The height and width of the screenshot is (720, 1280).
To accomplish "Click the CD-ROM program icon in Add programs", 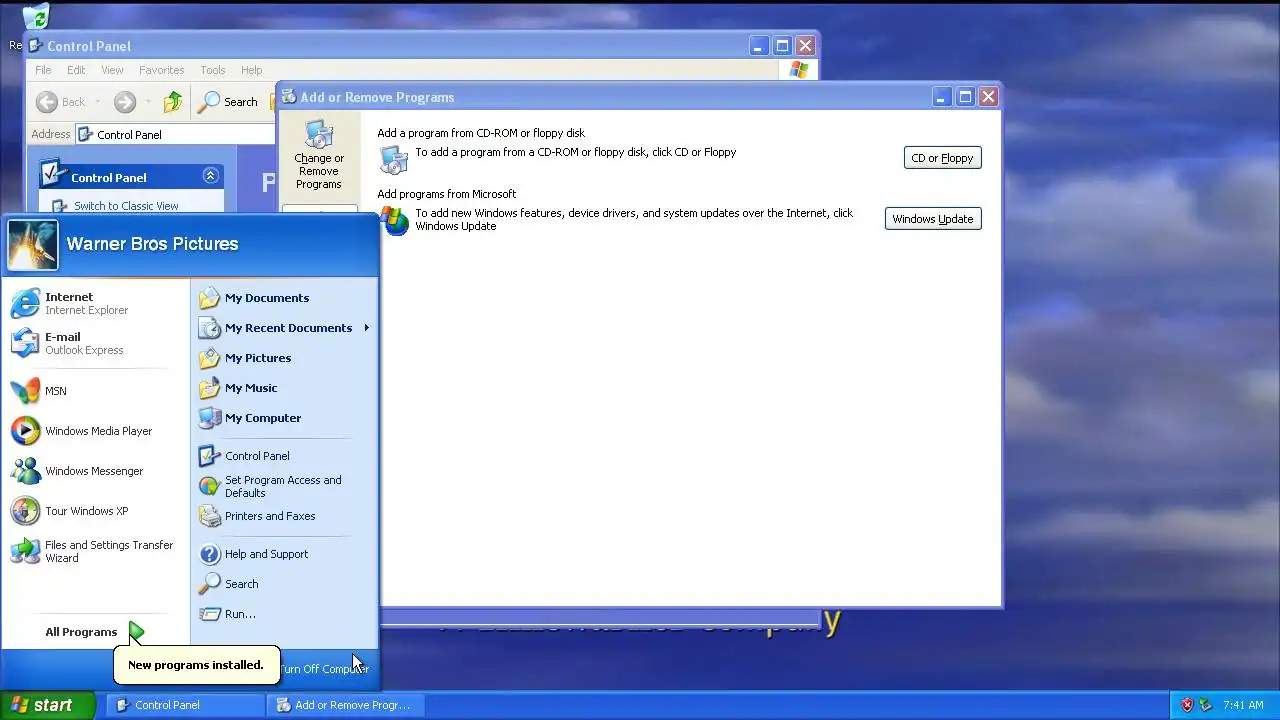I will coord(394,160).
